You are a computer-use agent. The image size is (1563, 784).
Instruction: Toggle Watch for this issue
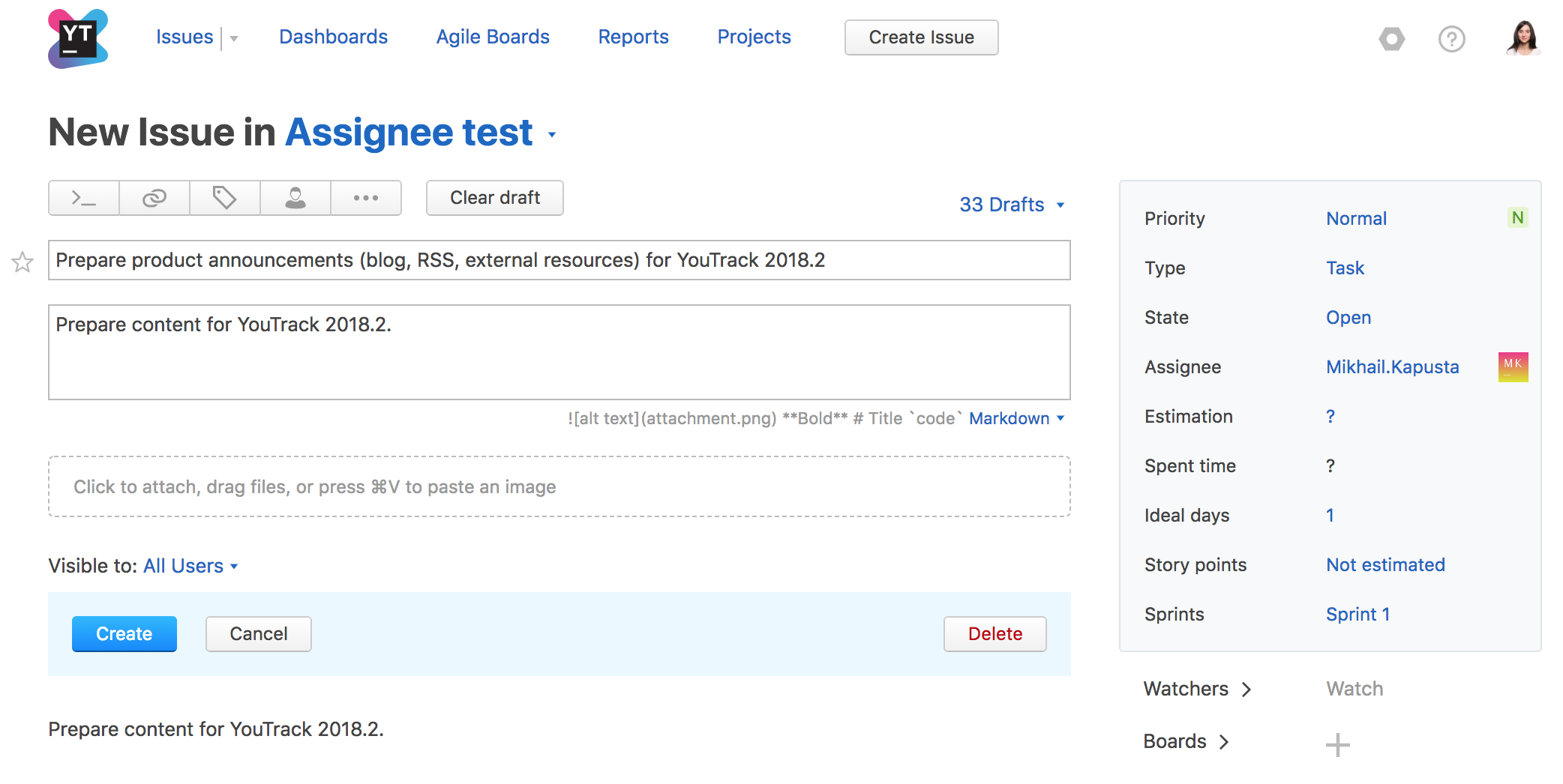pos(1354,689)
